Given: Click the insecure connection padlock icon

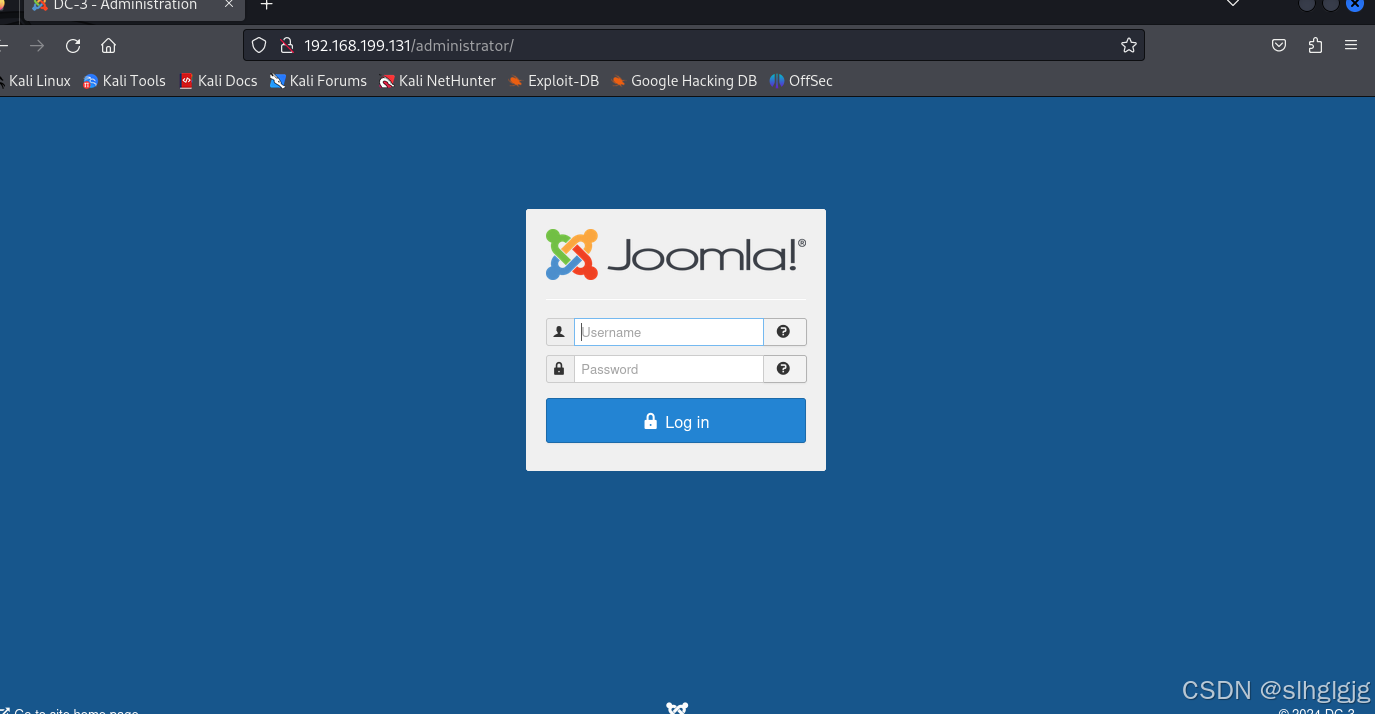Looking at the screenshot, I should tap(286, 45).
